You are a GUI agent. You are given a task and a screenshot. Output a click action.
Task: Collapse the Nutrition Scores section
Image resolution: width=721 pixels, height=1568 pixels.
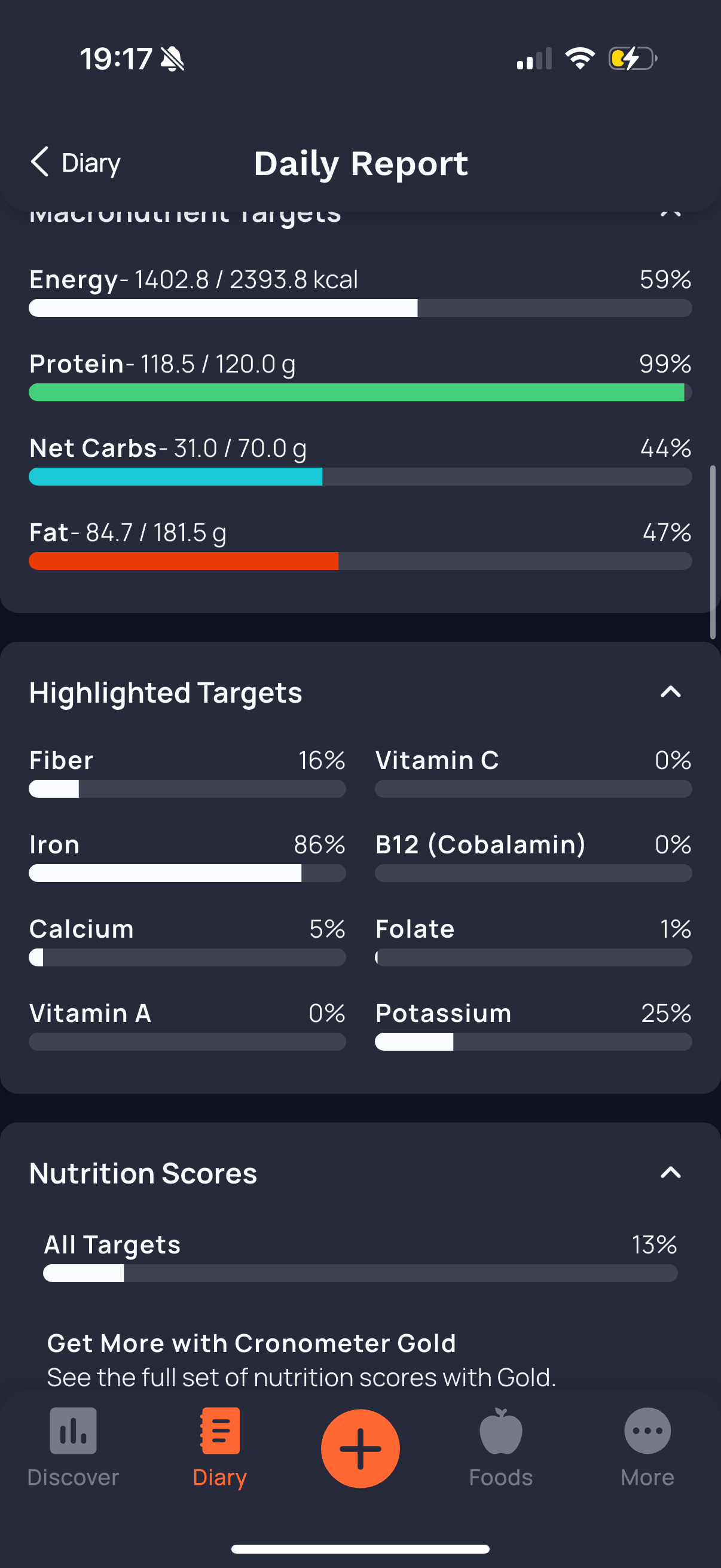[670, 1172]
